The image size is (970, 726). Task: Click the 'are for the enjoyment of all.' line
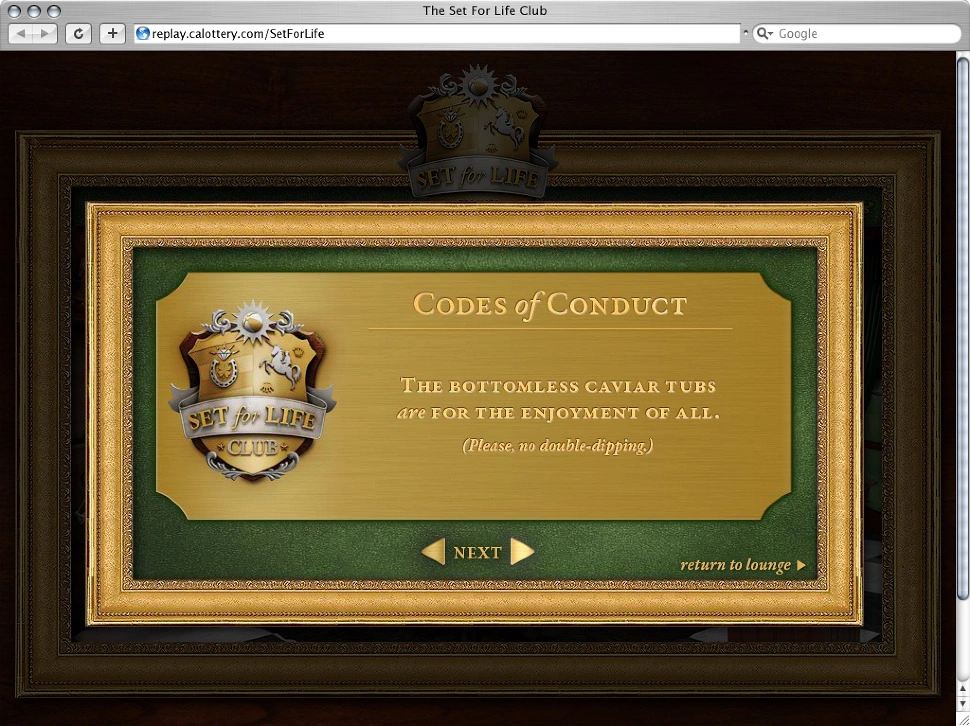point(558,413)
